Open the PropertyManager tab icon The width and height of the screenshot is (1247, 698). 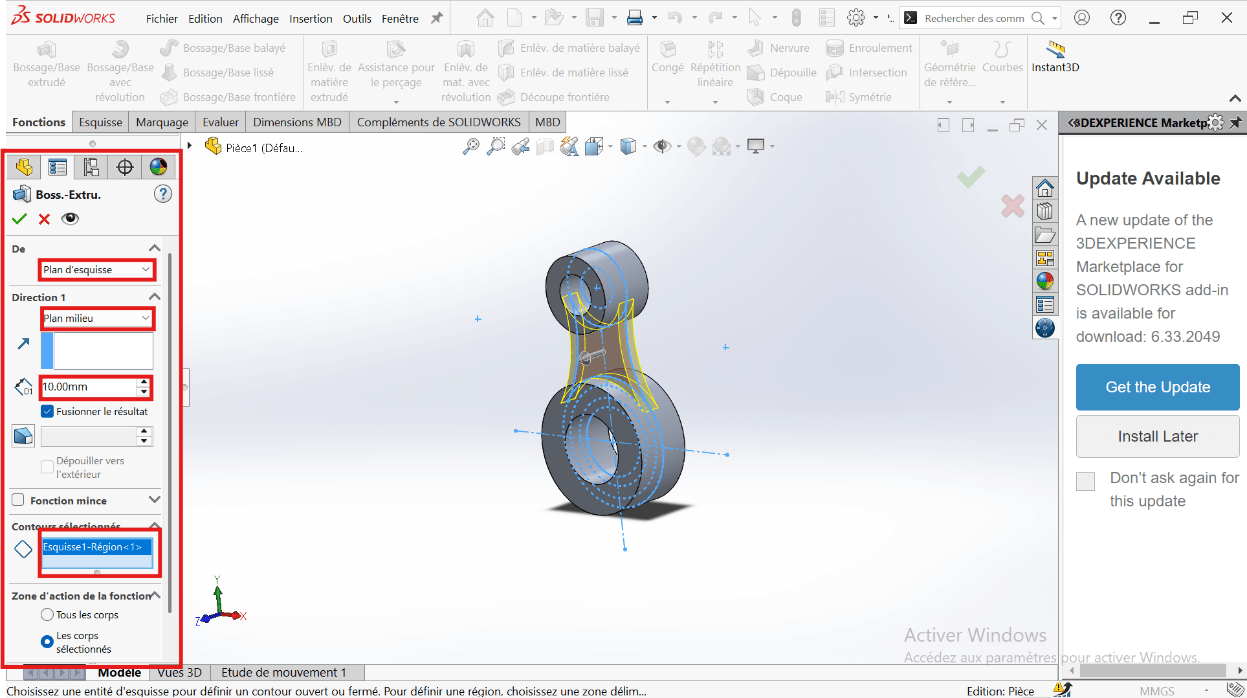[58, 167]
